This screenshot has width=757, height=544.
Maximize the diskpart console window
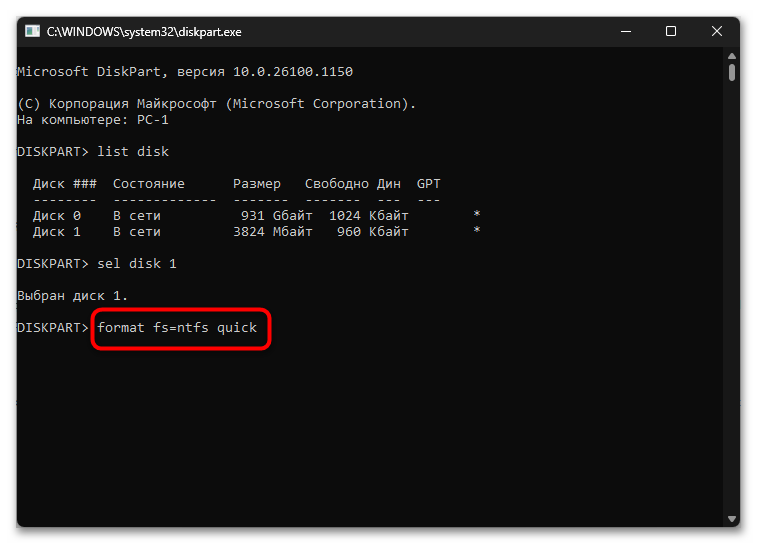[x=671, y=31]
